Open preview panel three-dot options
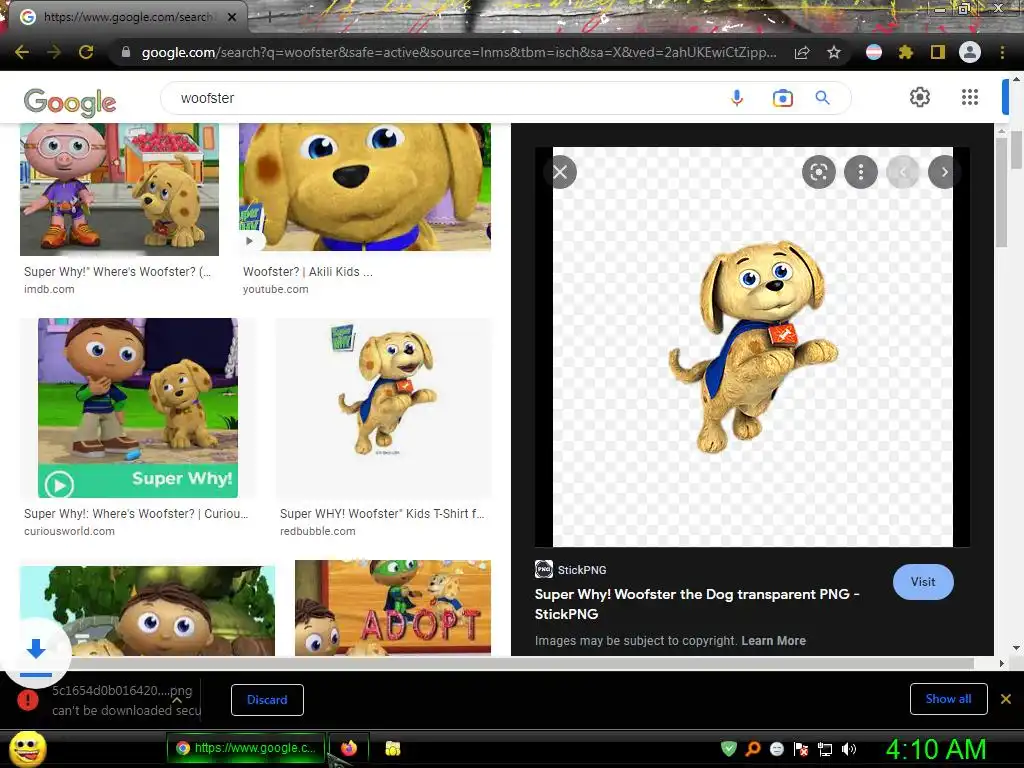The height and width of the screenshot is (768, 1024). 861,172
